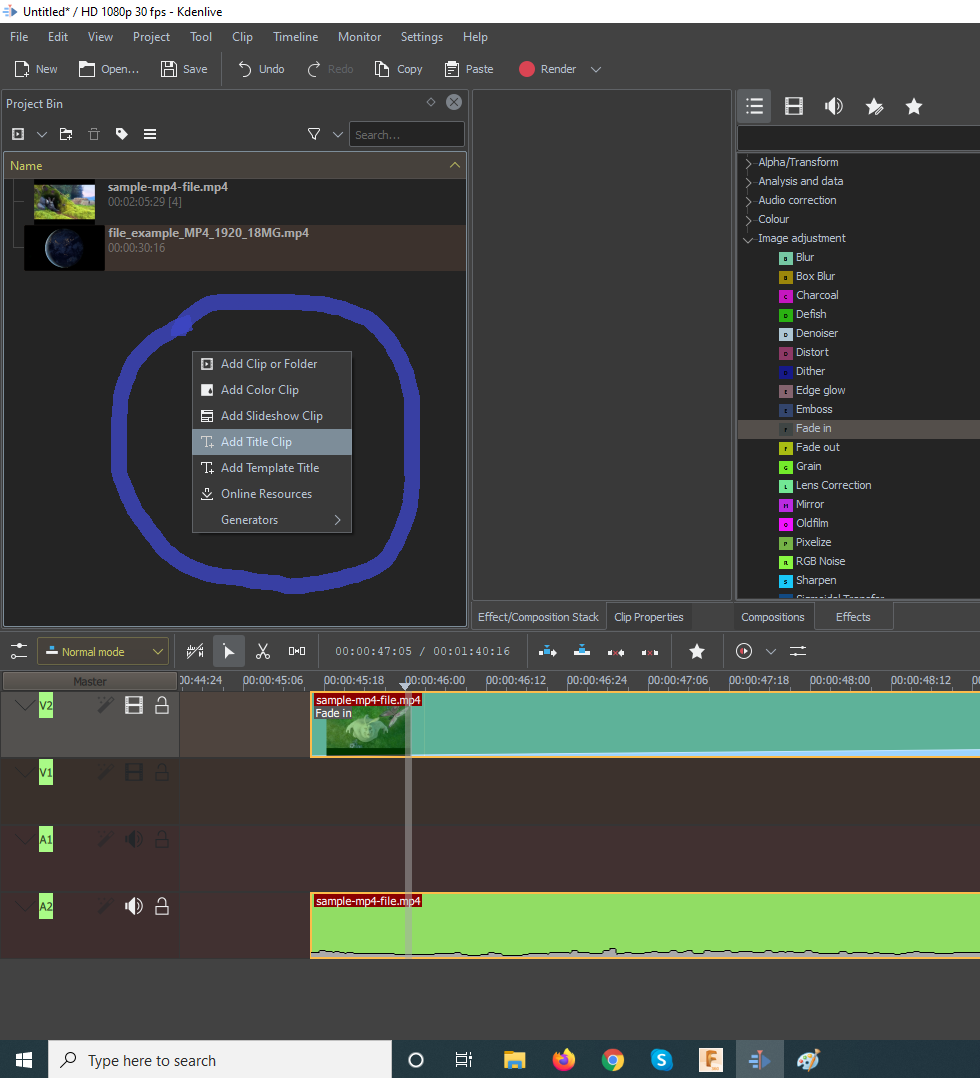Open Google Chrome from the taskbar

click(x=612, y=1060)
